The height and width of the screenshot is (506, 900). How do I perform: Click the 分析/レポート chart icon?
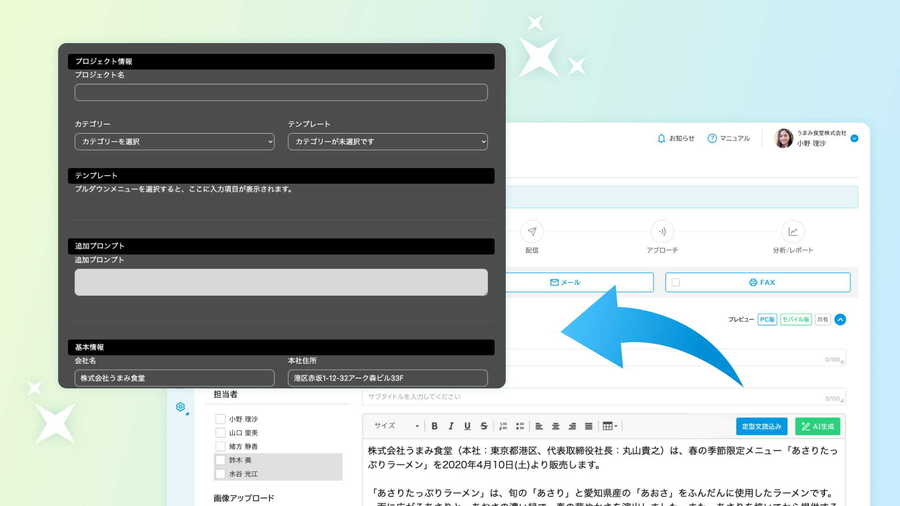[792, 230]
